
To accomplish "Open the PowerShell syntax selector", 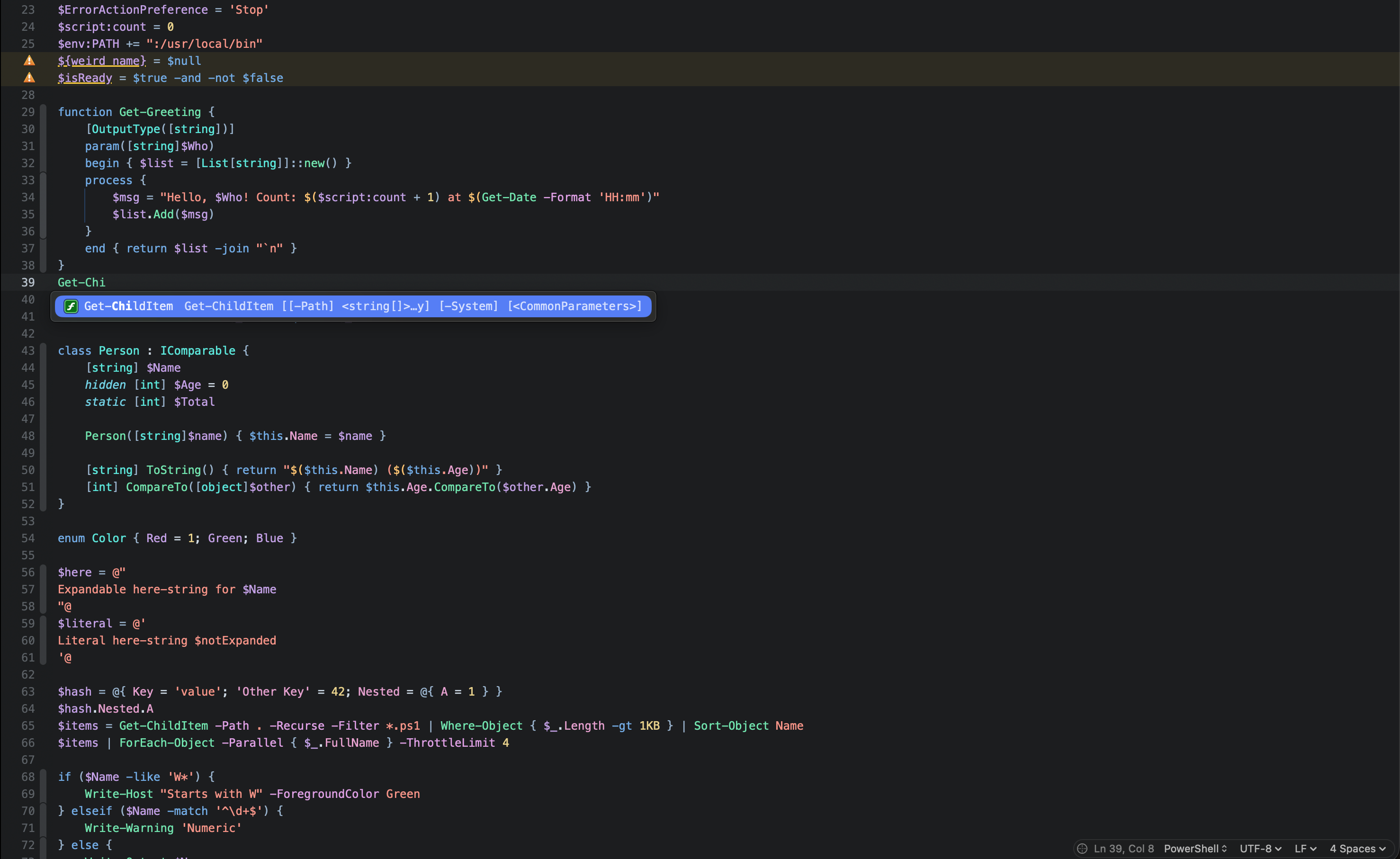I will 1195,848.
